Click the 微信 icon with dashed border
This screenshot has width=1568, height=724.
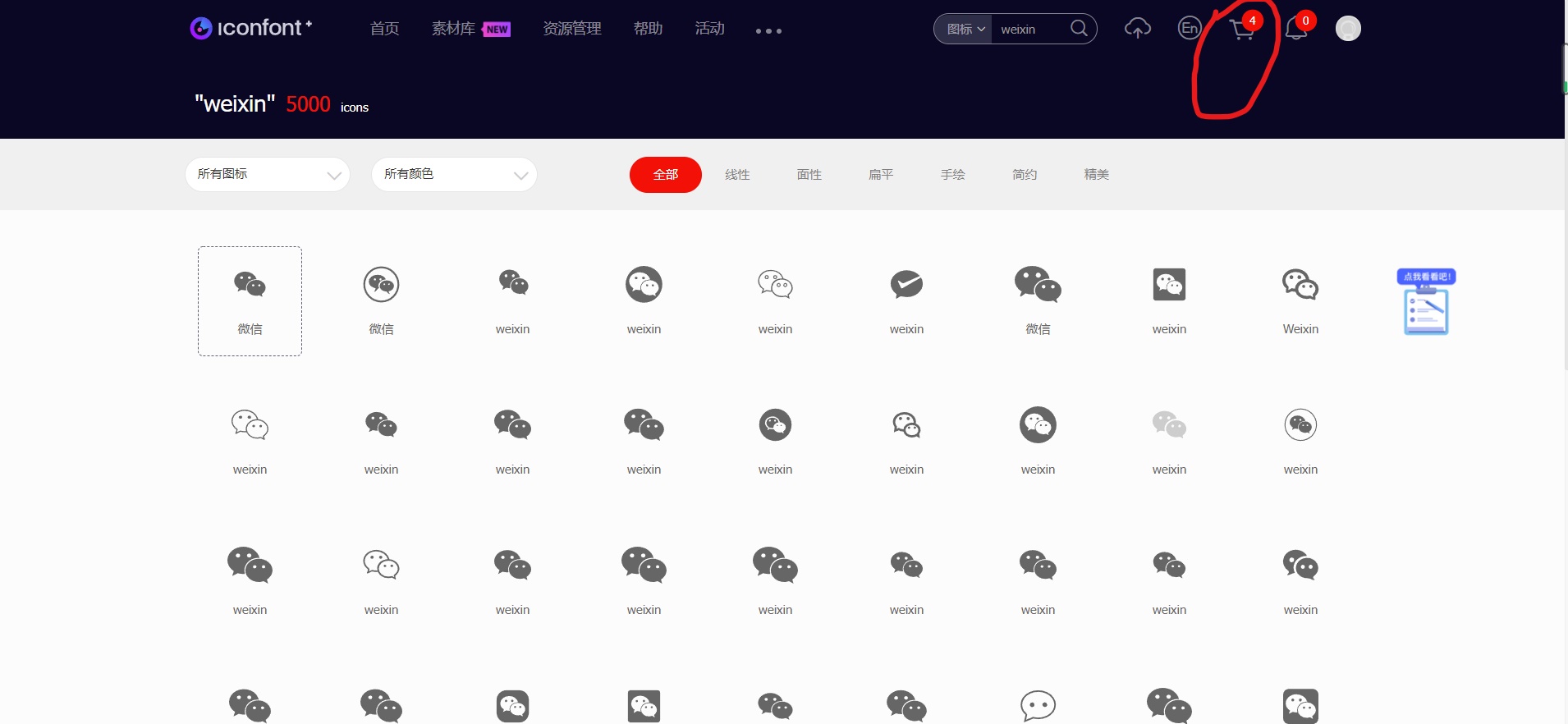pos(250,300)
